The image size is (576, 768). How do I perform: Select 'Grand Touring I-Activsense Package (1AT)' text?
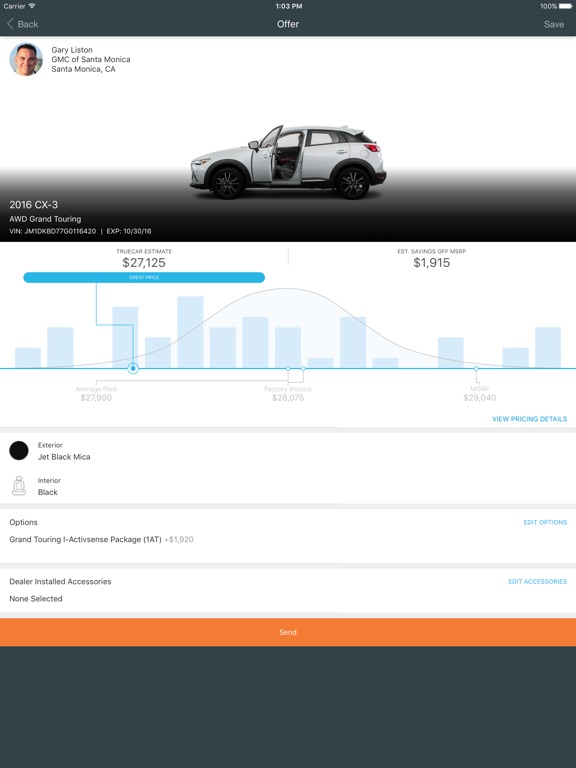coord(85,539)
